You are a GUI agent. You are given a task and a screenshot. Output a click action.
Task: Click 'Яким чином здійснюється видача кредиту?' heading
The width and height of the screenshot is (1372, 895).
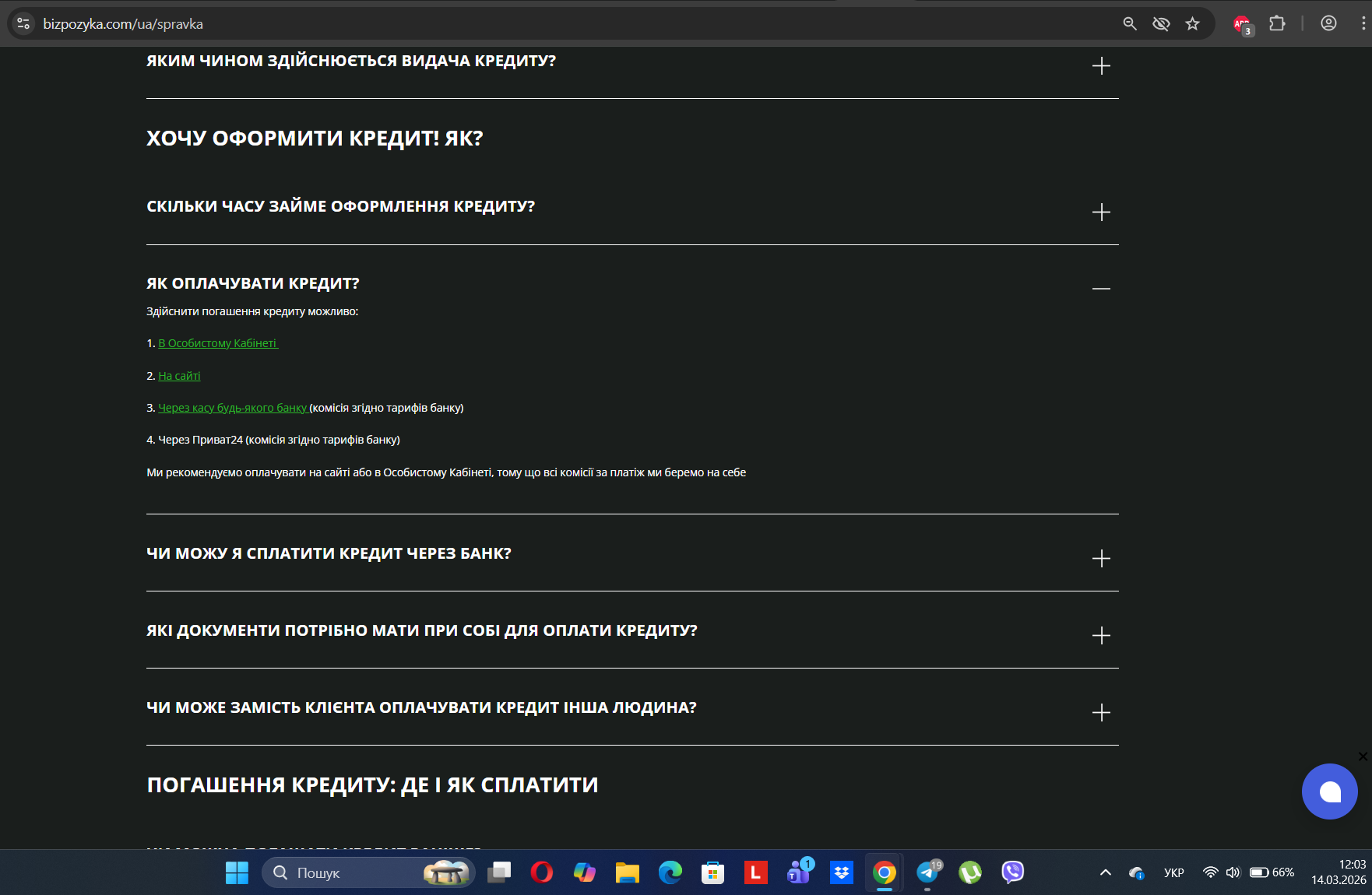351,61
